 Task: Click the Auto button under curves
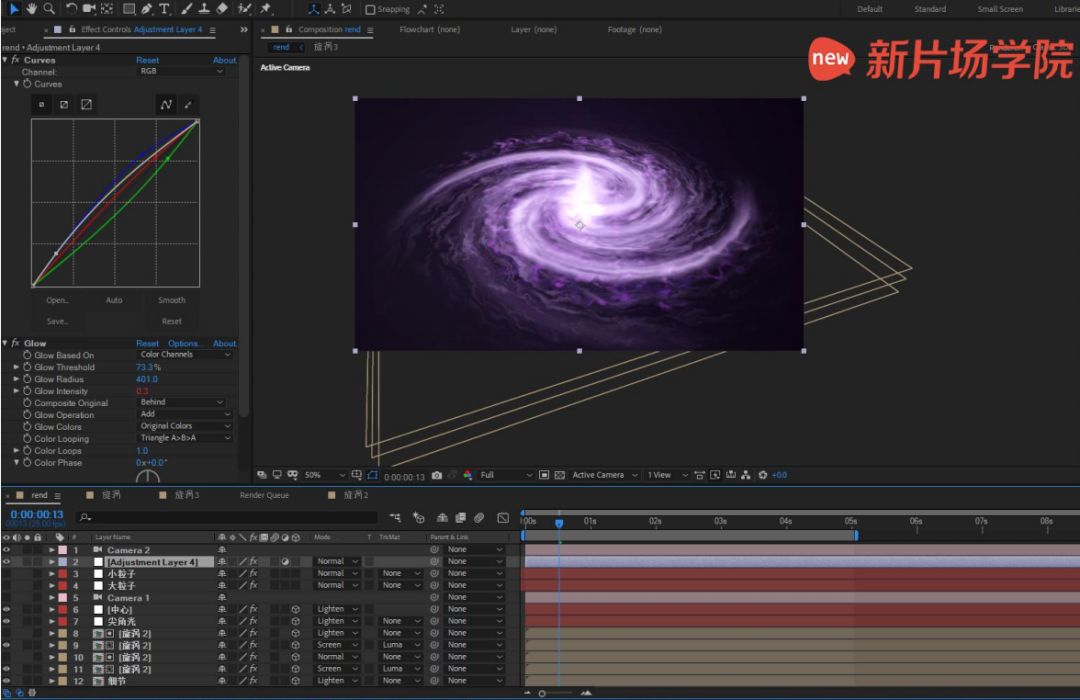(114, 300)
